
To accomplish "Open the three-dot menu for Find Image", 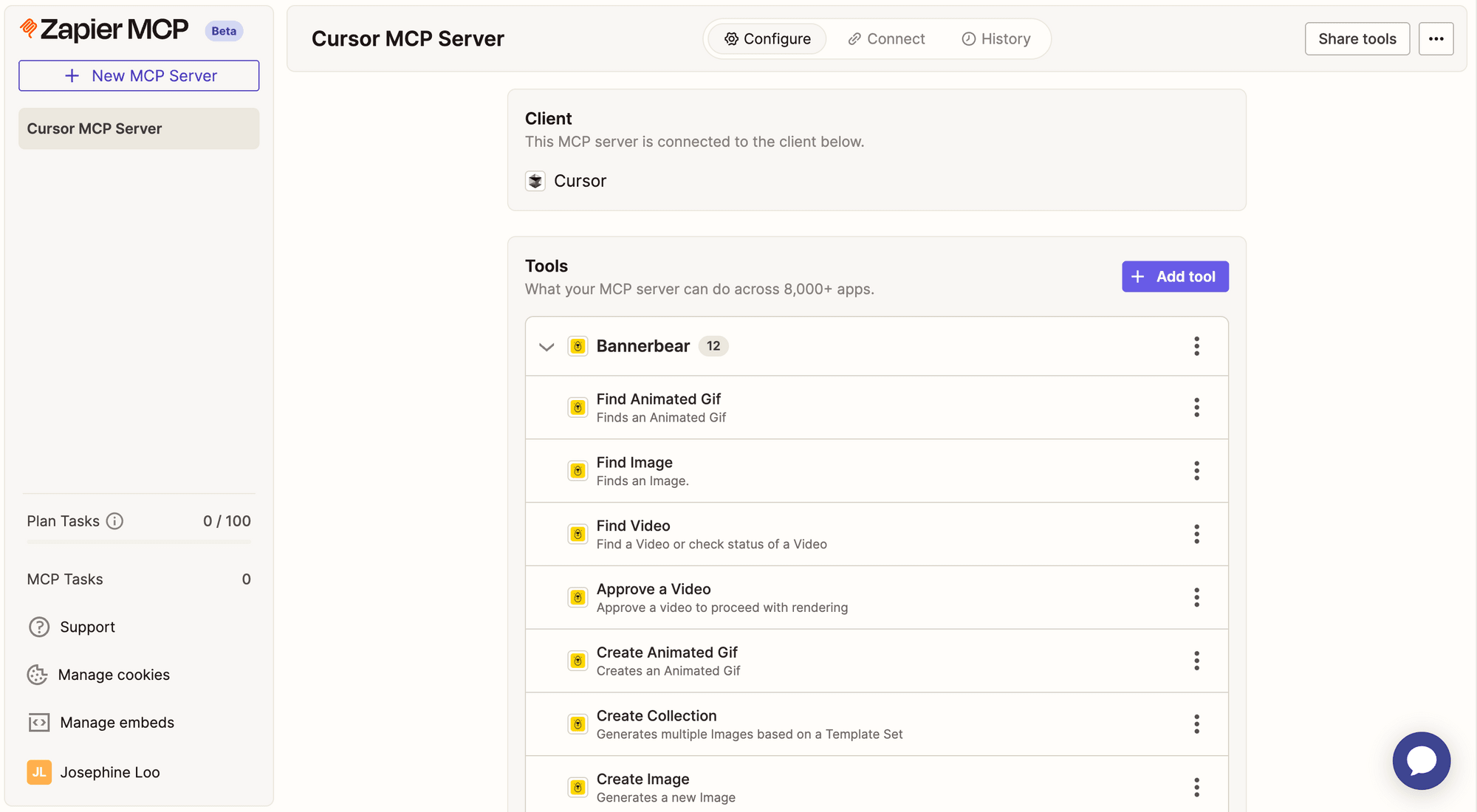I will coord(1196,470).
